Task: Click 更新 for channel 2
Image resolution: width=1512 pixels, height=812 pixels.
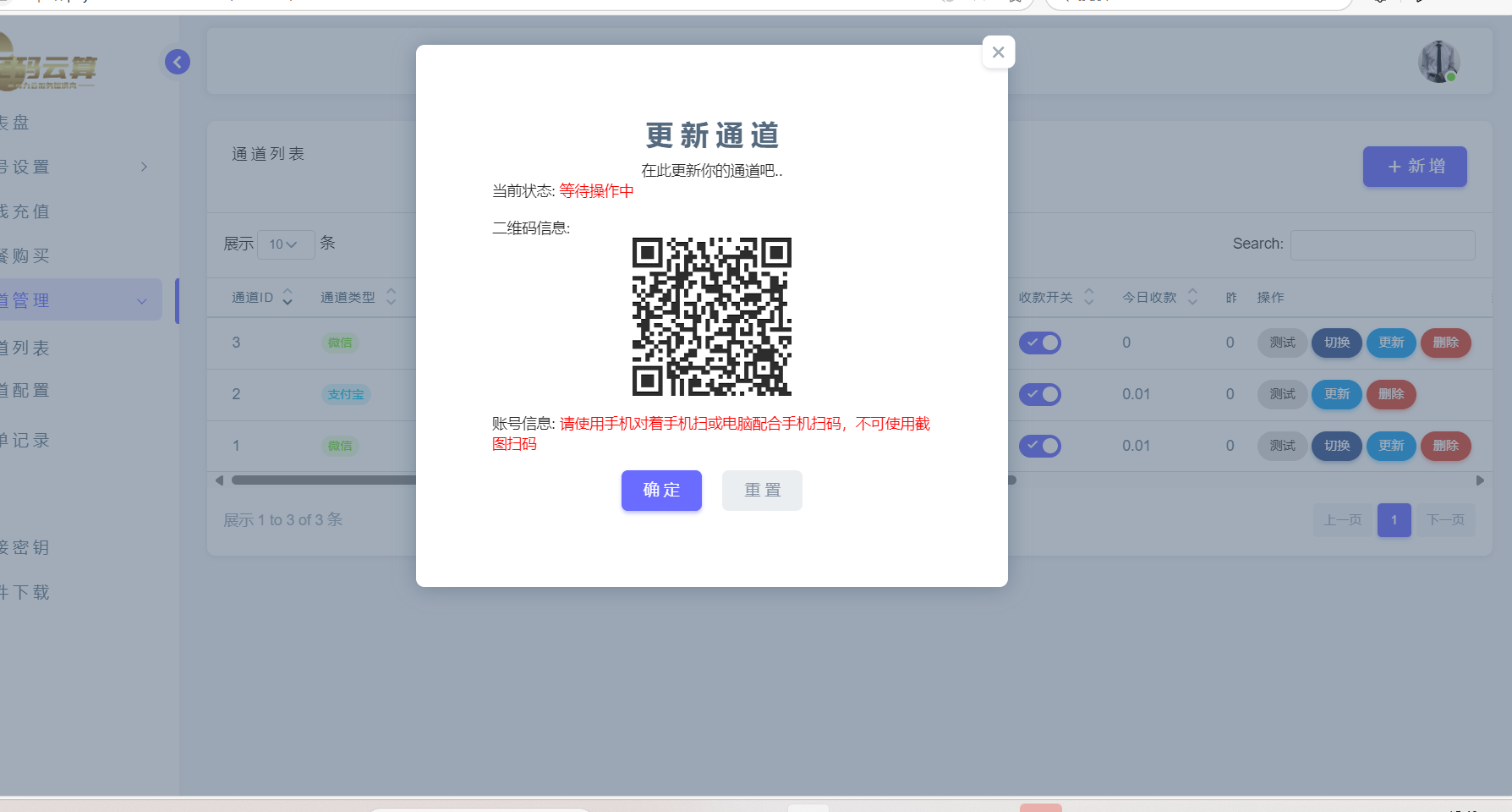Action: 1337,394
